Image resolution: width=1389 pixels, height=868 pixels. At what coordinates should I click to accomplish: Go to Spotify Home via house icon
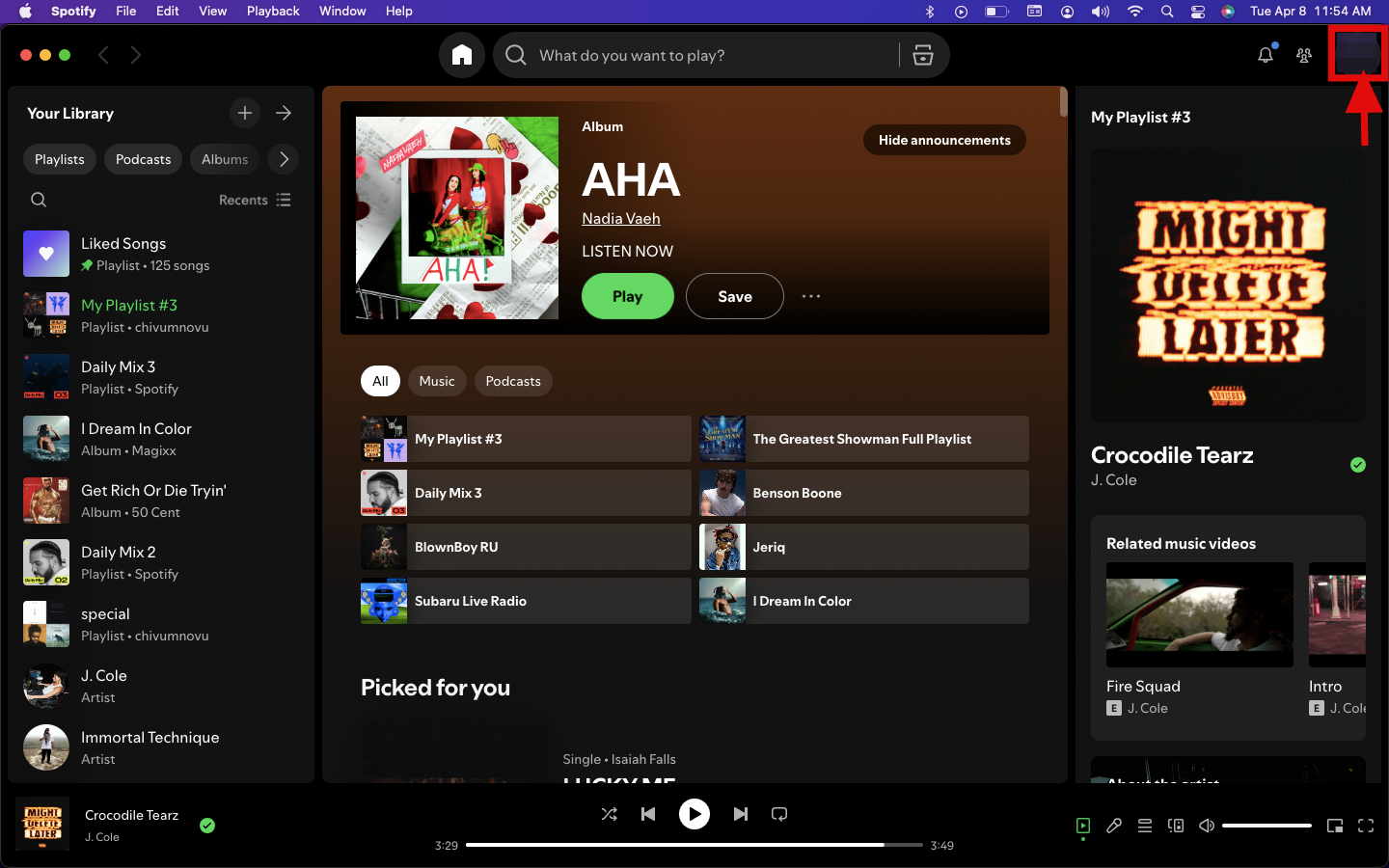pyautogui.click(x=462, y=55)
